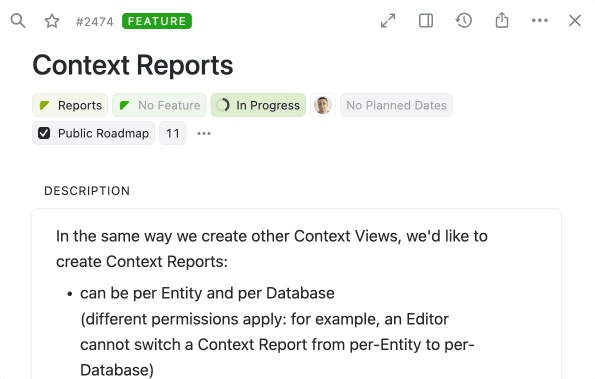595x379 pixels.
Task: Toggle the Public Roadmap checkbox
Action: click(44, 133)
